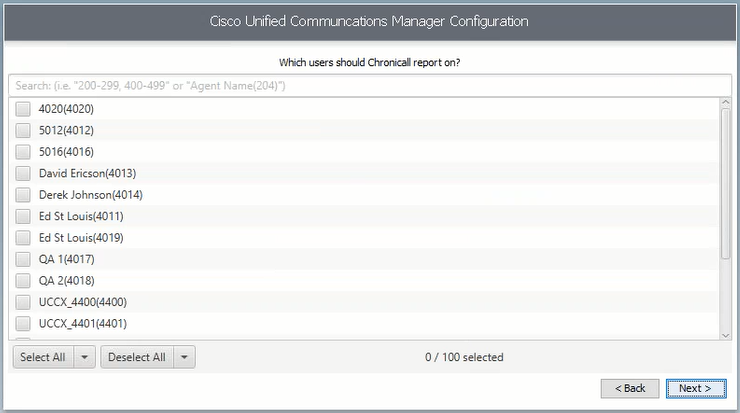Open the Deselect All dropdown arrow
Screen dimensions: 740x413
[185, 357]
